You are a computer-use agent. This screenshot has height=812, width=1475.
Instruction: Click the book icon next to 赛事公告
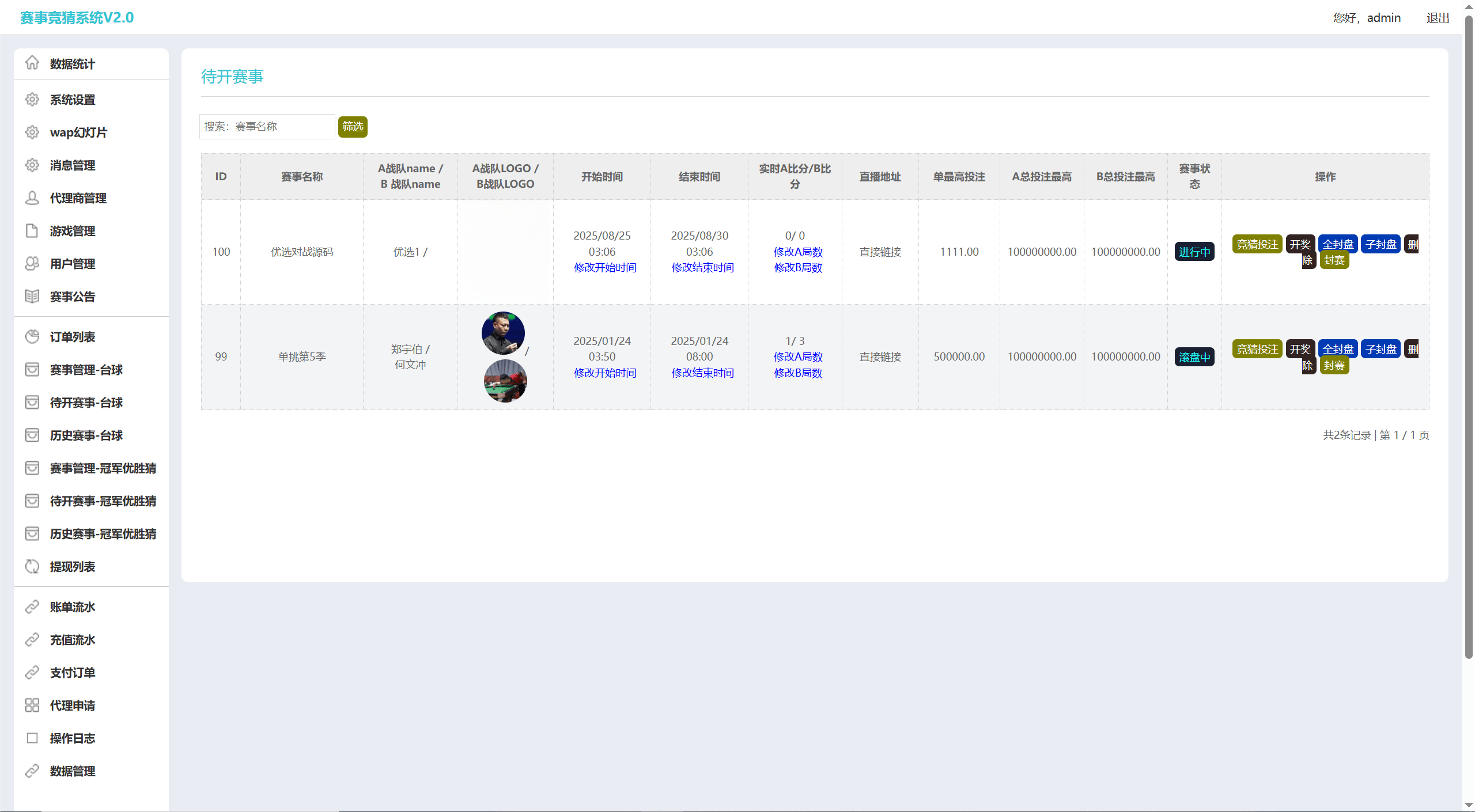(32, 297)
